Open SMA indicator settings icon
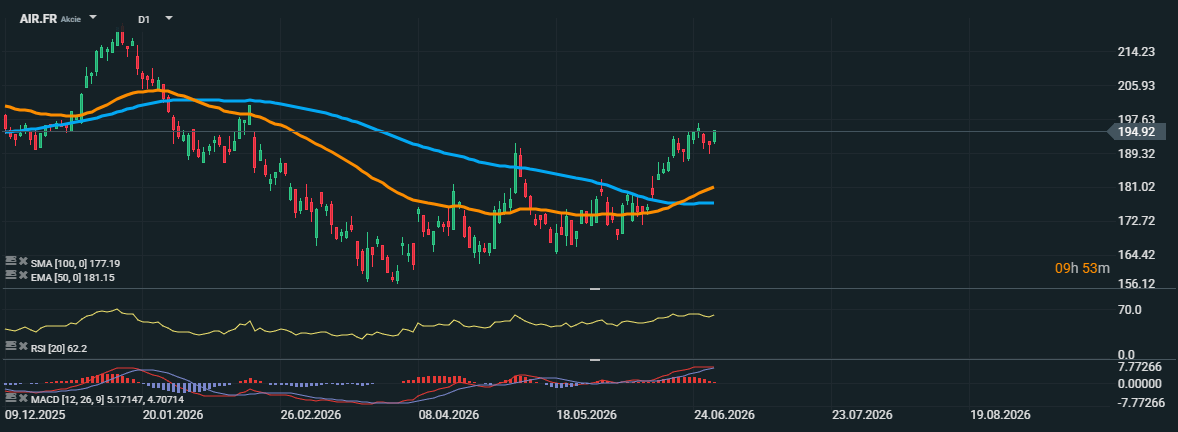Viewport: 1178px width, 432px height. [x=11, y=262]
